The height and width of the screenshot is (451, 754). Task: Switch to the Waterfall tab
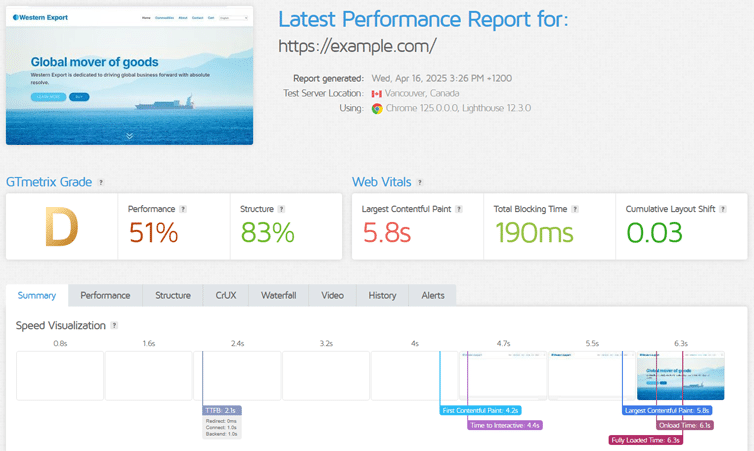(278, 295)
